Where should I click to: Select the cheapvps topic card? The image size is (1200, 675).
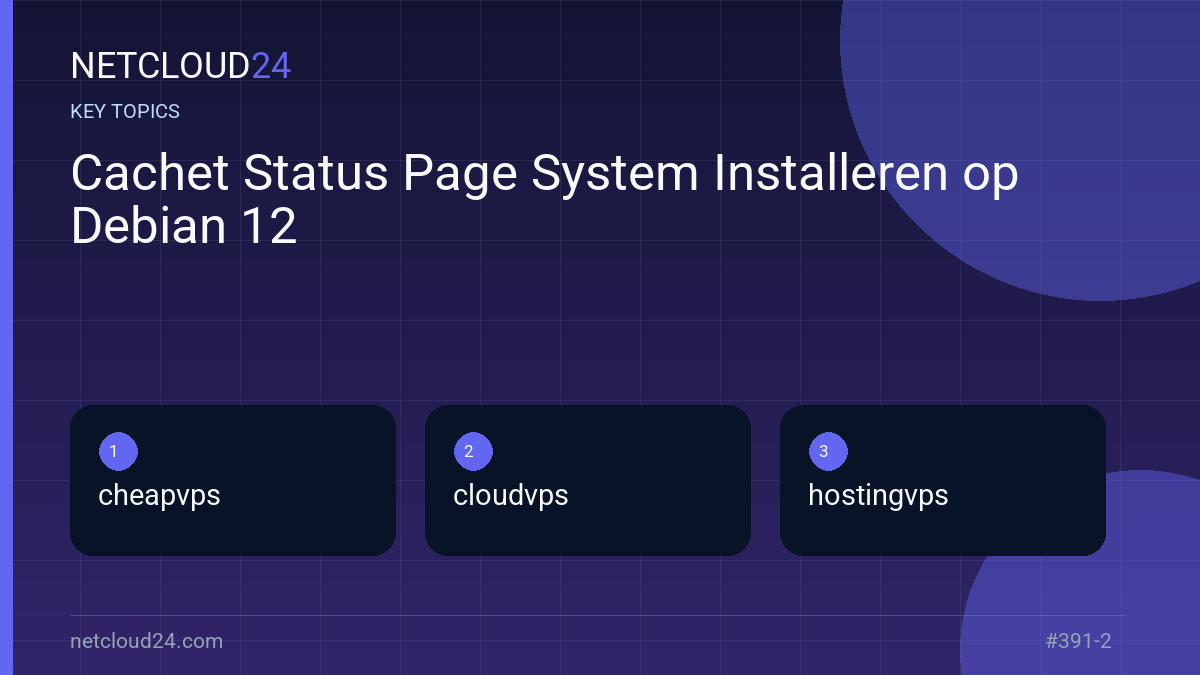[x=233, y=480]
